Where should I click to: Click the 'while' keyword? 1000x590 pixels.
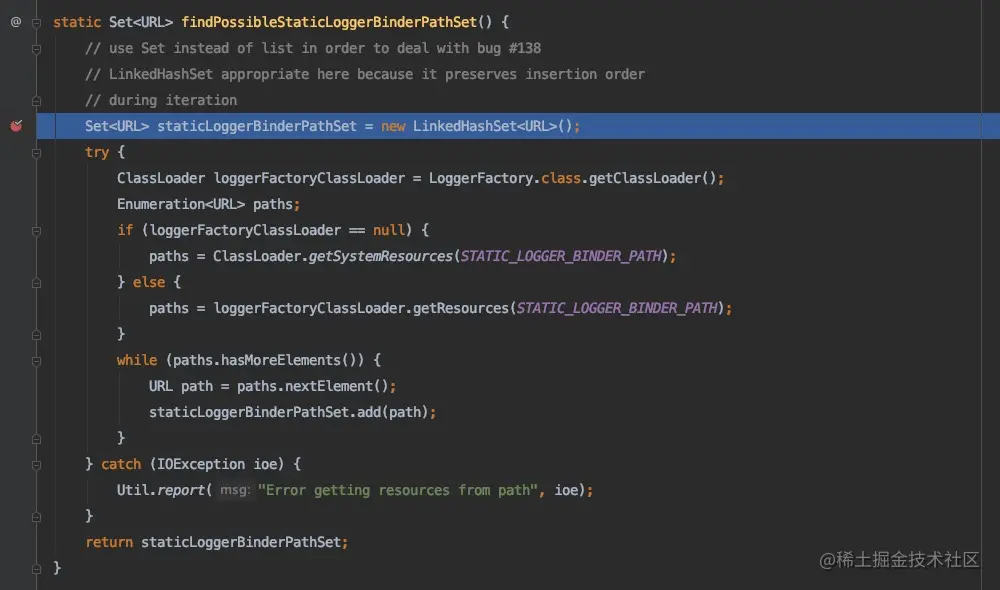coord(136,360)
